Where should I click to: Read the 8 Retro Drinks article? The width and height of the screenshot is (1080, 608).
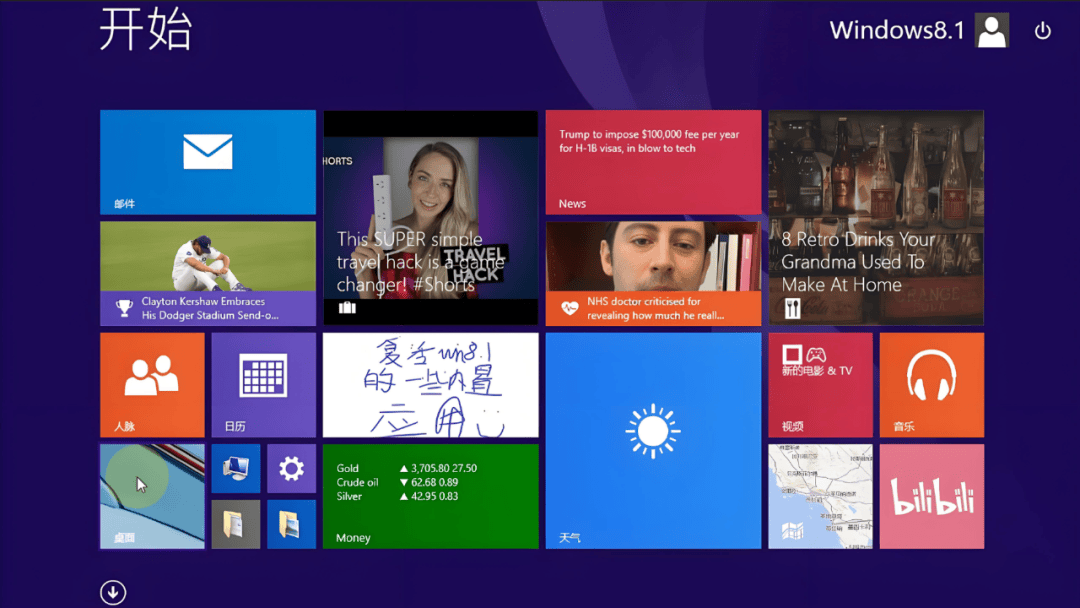(x=876, y=217)
